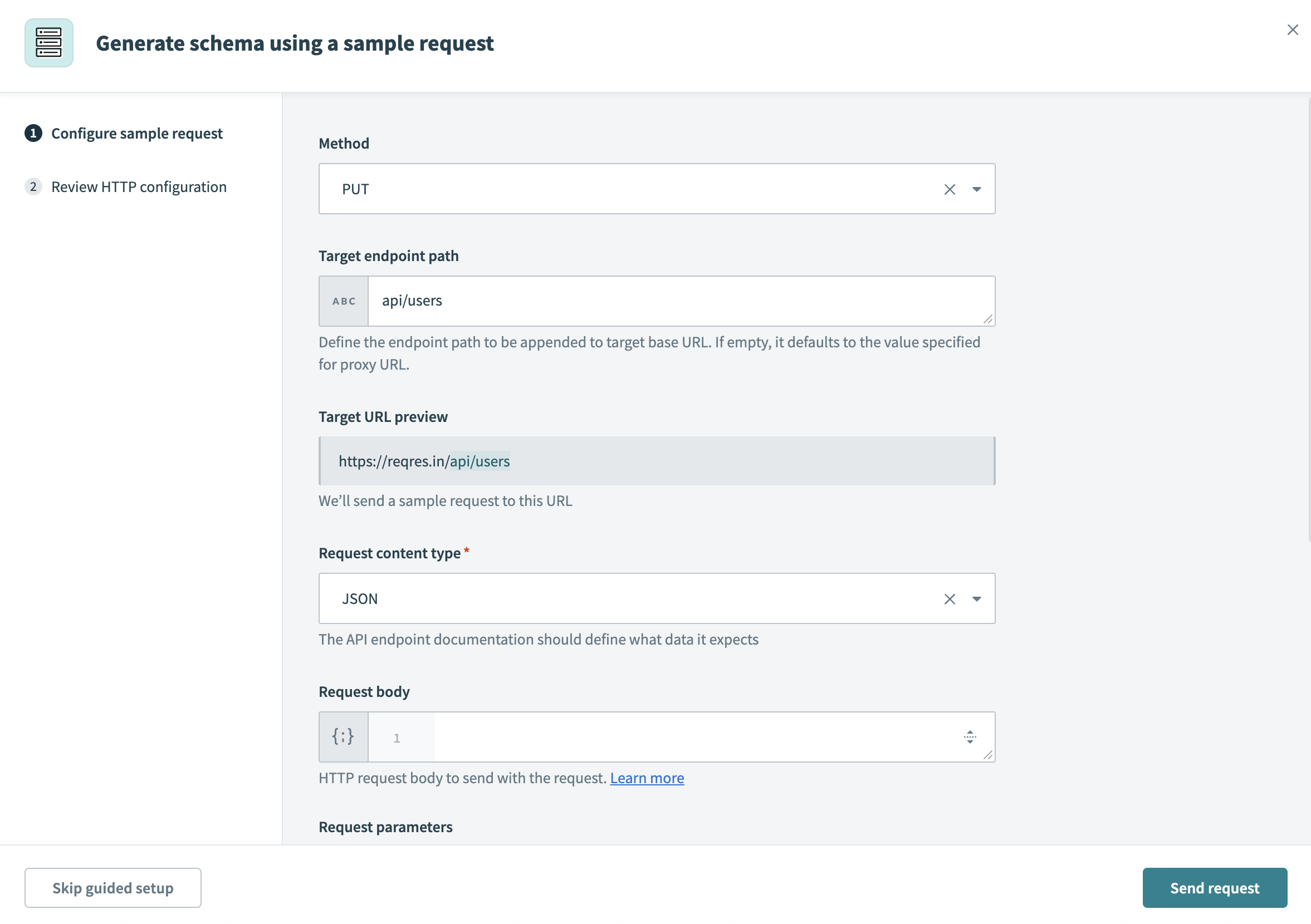Screen dimensions: 1311x924
Task: Click the JSON braces icon beside Request body
Action: tap(343, 737)
